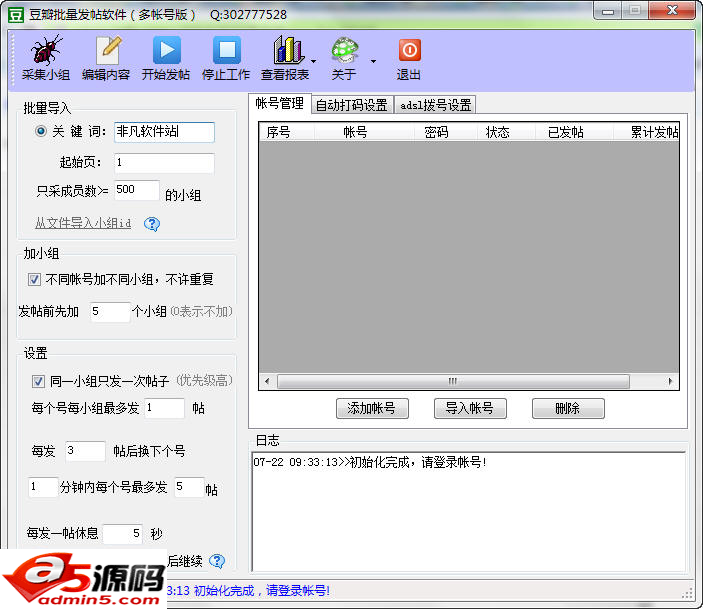
Task: Click the 删除 button
Action: (x=568, y=408)
